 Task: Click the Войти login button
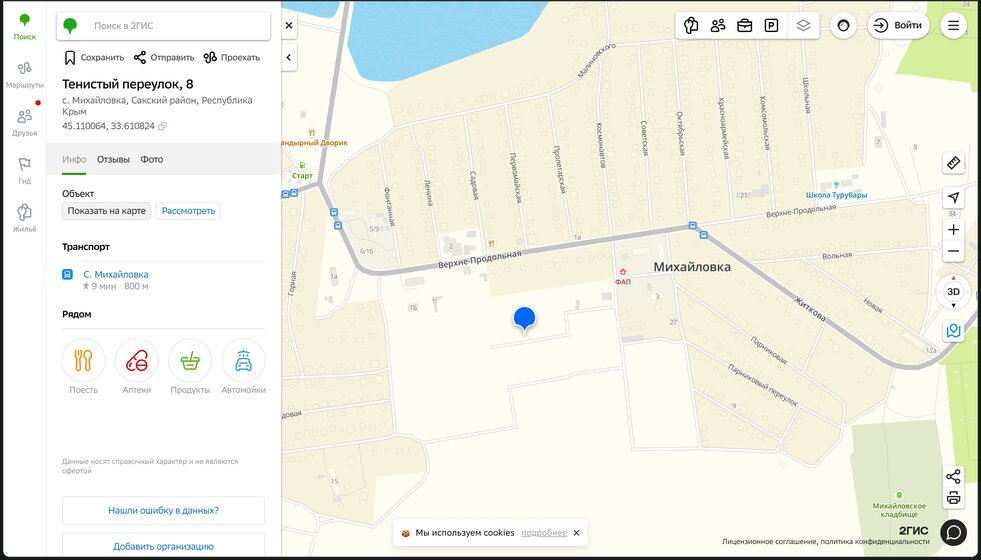click(x=898, y=26)
